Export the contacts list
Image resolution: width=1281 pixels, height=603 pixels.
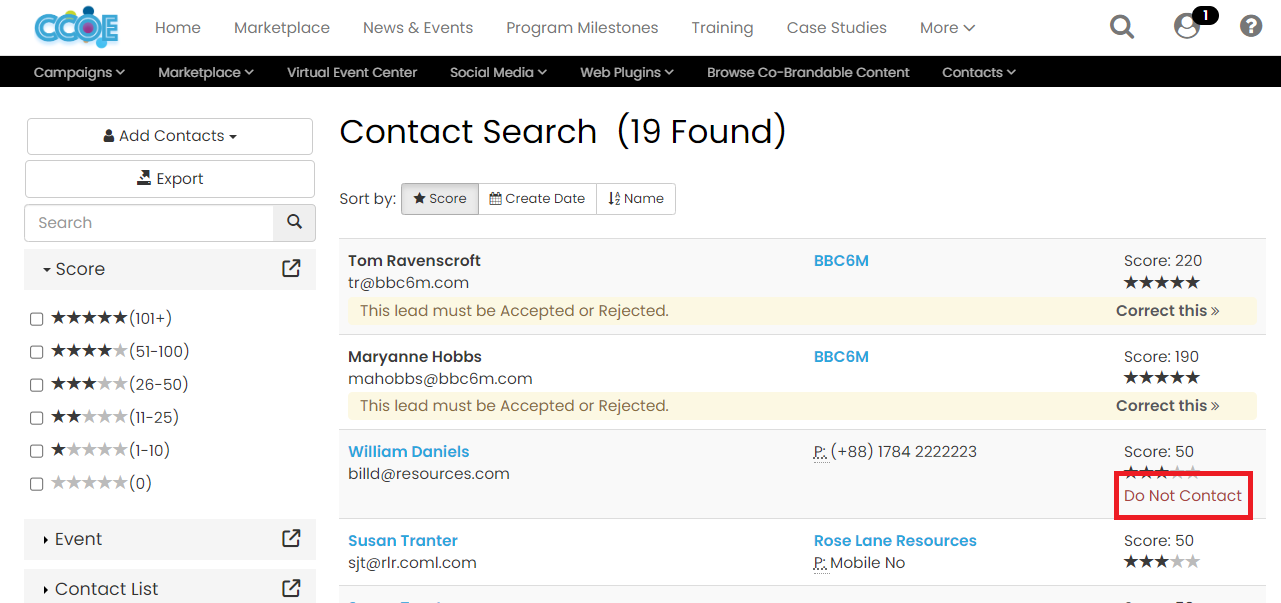[170, 179]
